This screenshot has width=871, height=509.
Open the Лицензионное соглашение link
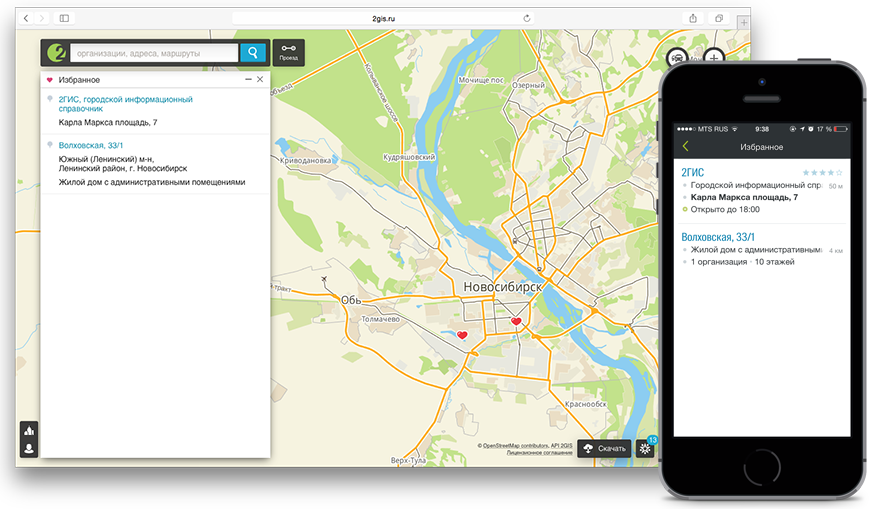point(539,453)
